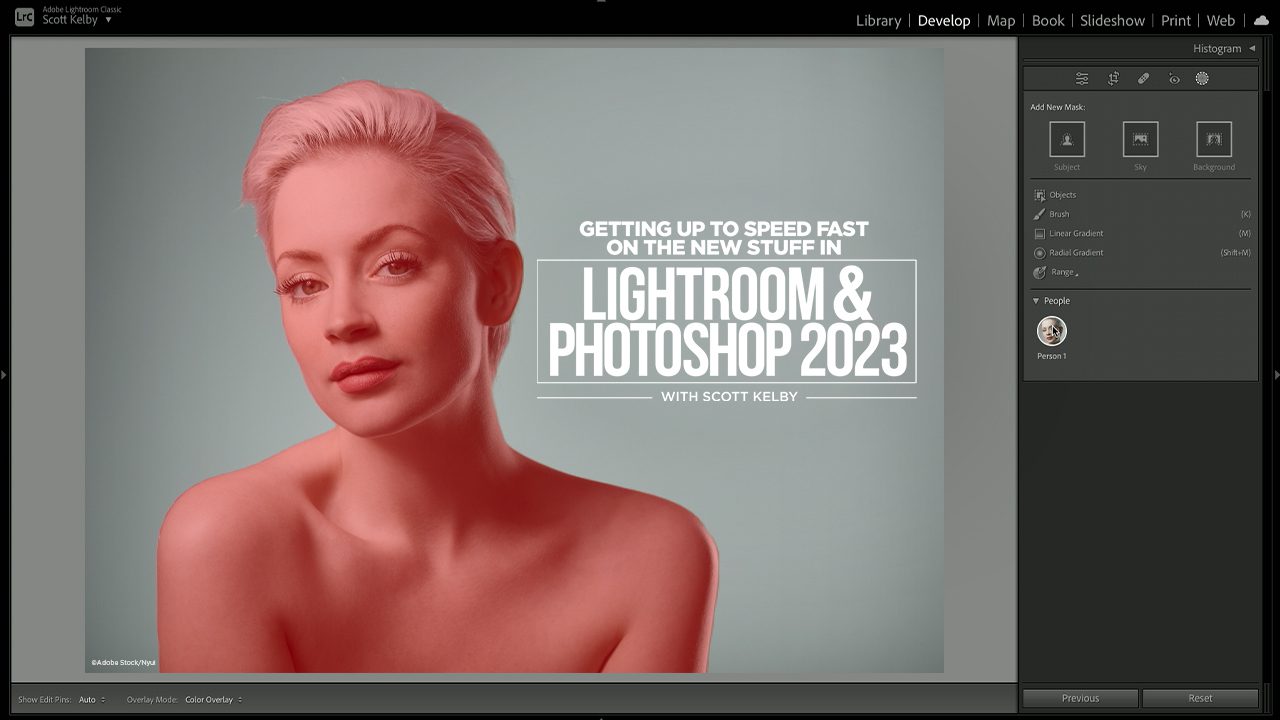
Task: Add a Select Subject mask
Action: coord(1067,140)
